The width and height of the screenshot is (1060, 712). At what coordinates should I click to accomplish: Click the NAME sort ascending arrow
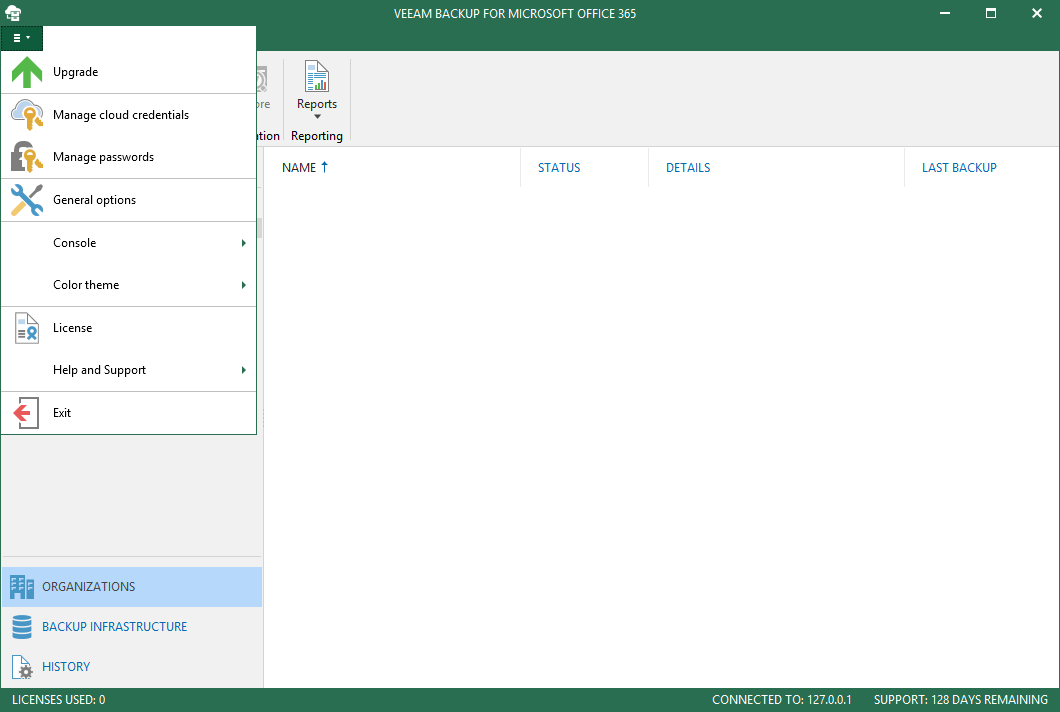(324, 167)
